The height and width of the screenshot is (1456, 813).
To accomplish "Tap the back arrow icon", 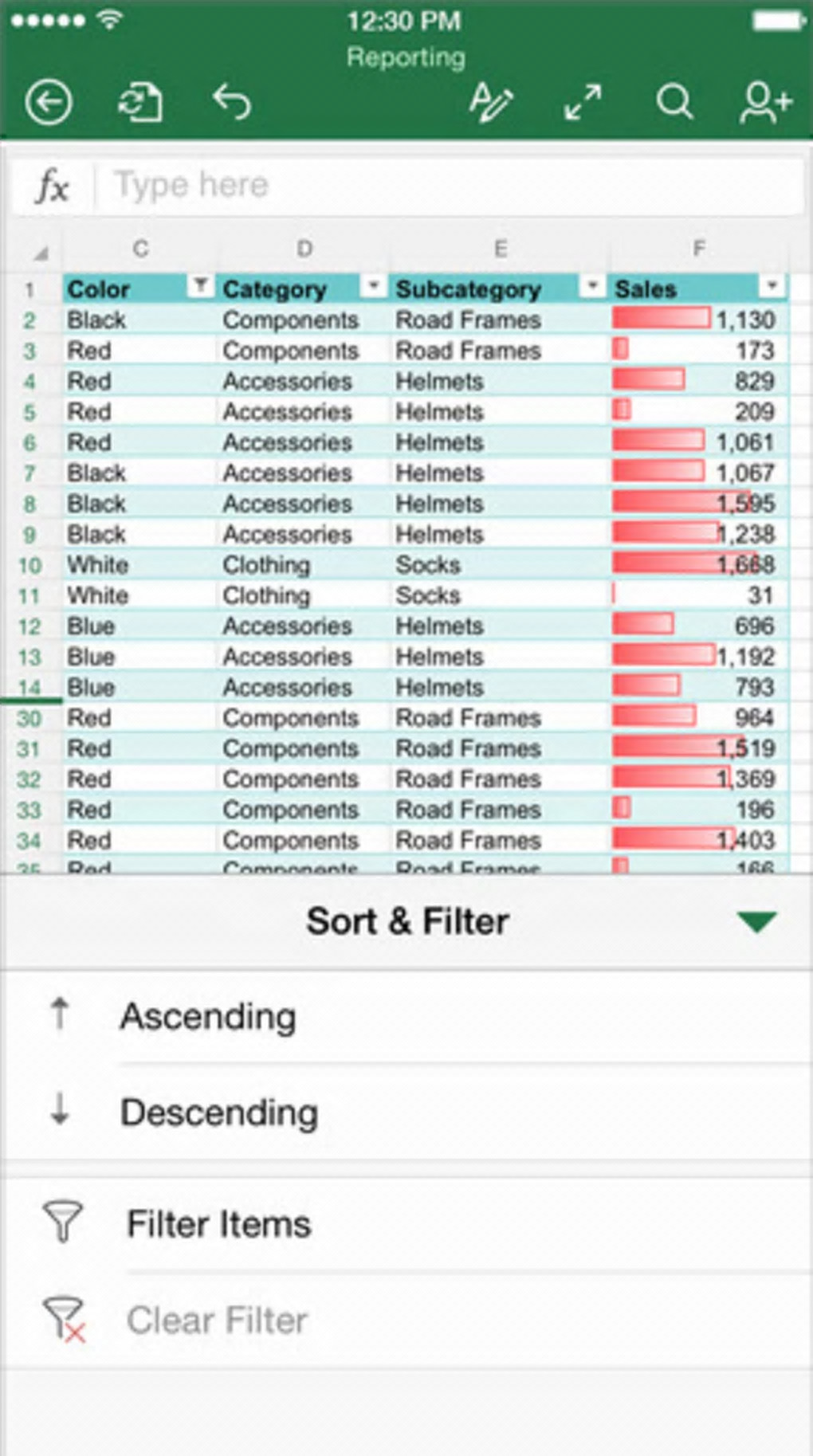I will click(49, 103).
